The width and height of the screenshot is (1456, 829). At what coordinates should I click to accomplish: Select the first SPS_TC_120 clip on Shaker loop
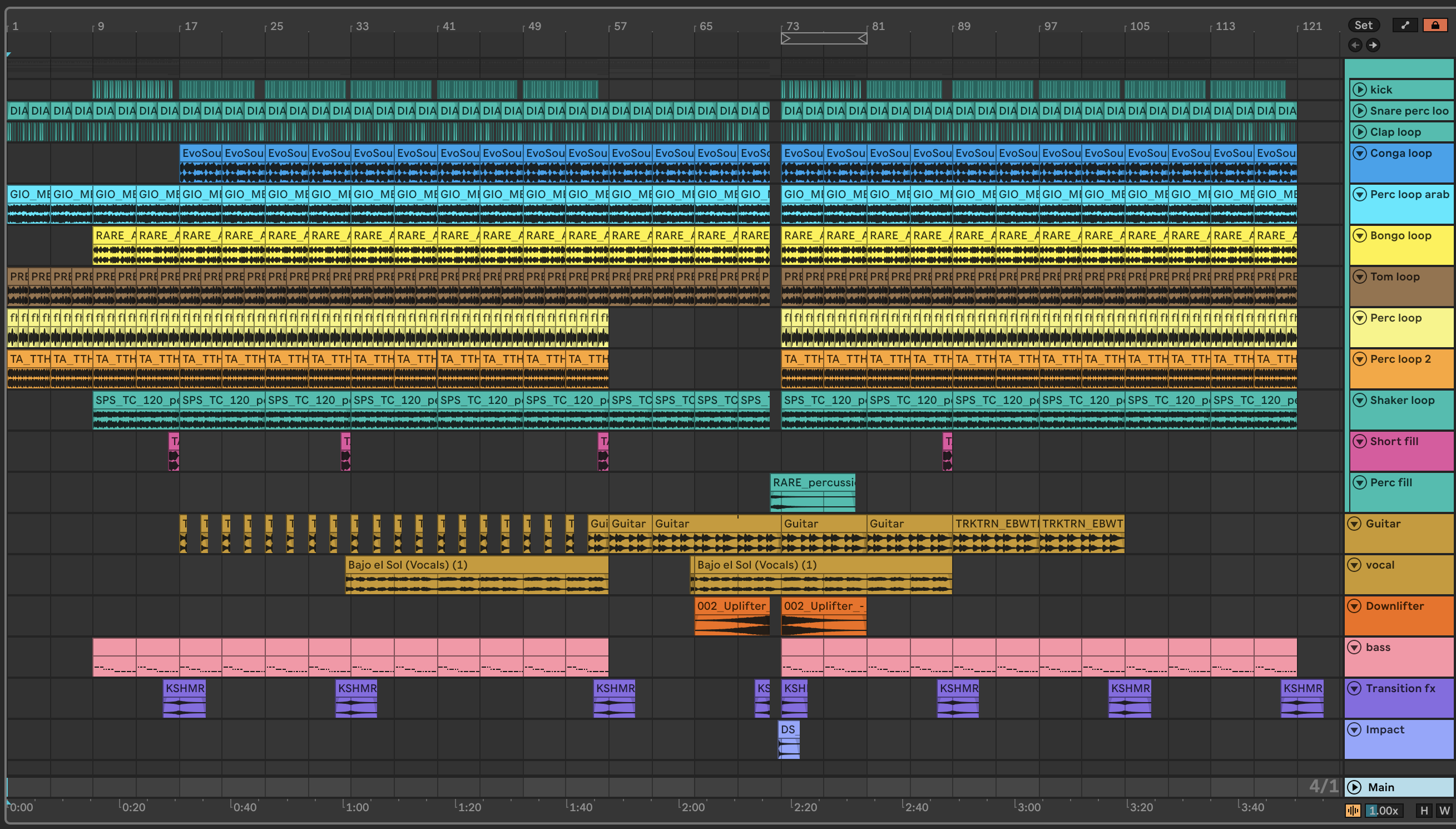(x=136, y=409)
